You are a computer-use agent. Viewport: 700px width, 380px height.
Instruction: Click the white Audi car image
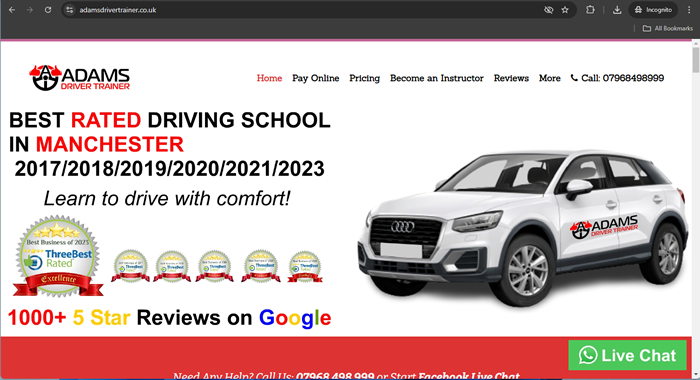[522, 229]
